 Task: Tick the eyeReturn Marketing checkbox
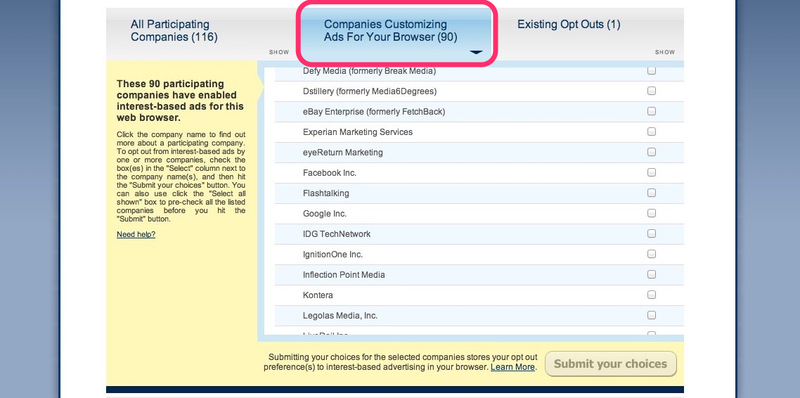(652, 152)
